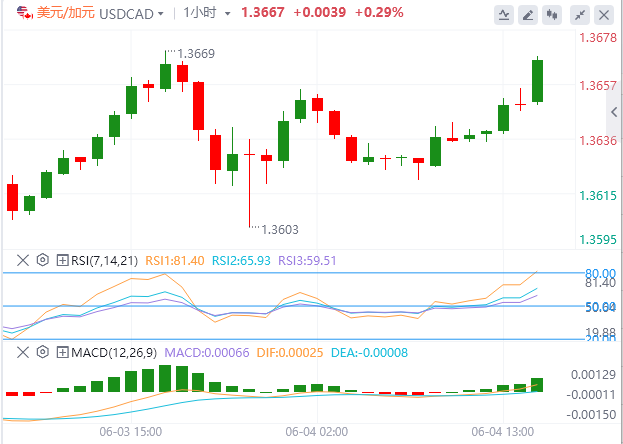Click the high label 1.3669
Viewport: 623px width, 444px height.
[196, 54]
